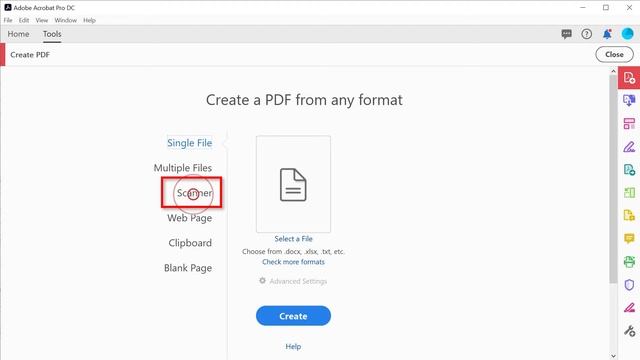Open the Edit menu
The width and height of the screenshot is (640, 360).
[x=24, y=20]
